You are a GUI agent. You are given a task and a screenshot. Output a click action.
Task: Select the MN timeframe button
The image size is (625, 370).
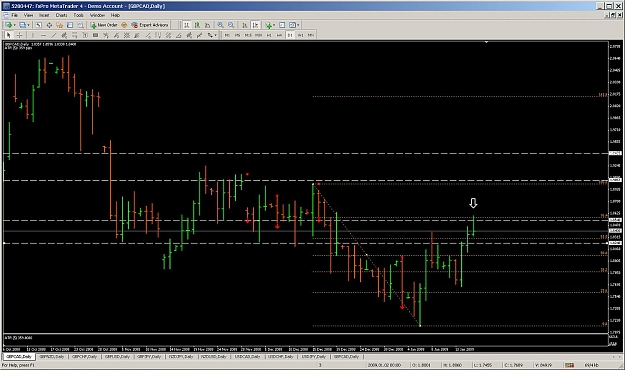coord(311,35)
